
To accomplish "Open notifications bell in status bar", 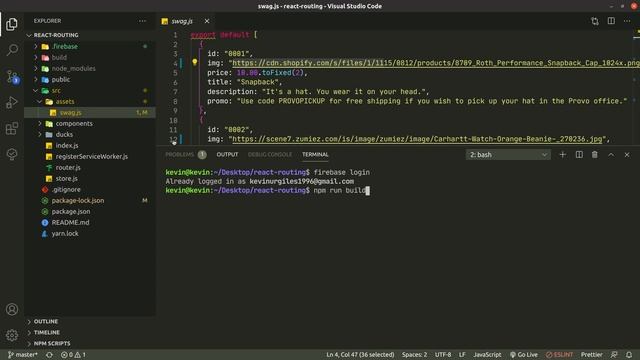I will click(629, 355).
